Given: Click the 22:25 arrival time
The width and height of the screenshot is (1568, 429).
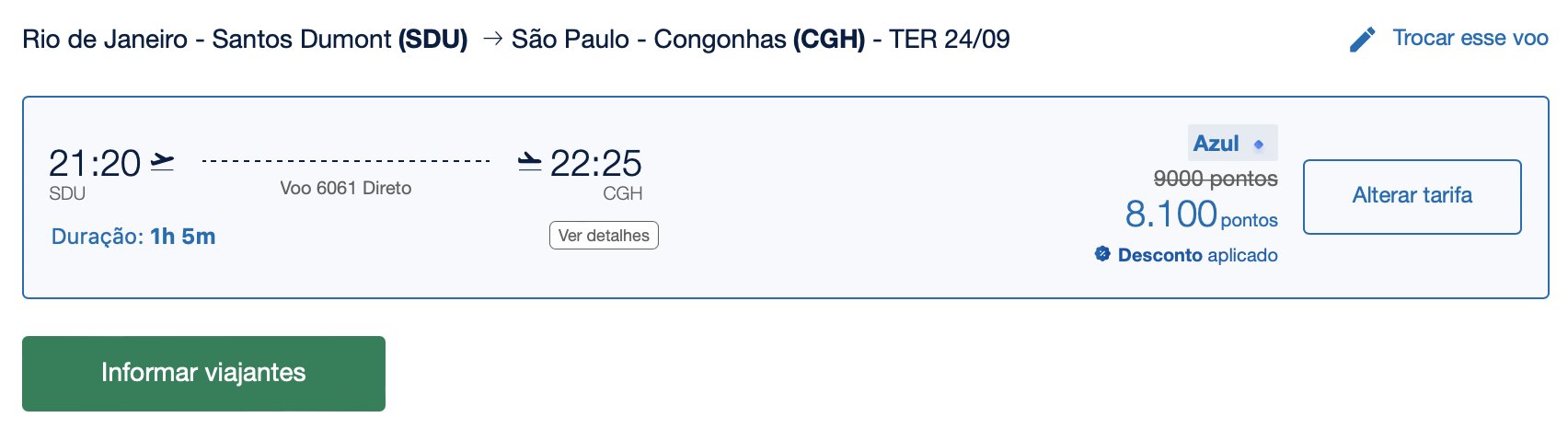Looking at the screenshot, I should tap(595, 163).
